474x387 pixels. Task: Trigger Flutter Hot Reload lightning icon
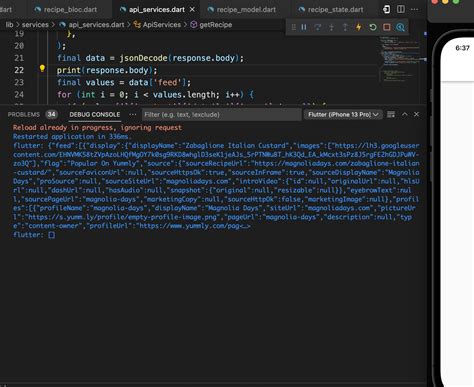[359, 27]
